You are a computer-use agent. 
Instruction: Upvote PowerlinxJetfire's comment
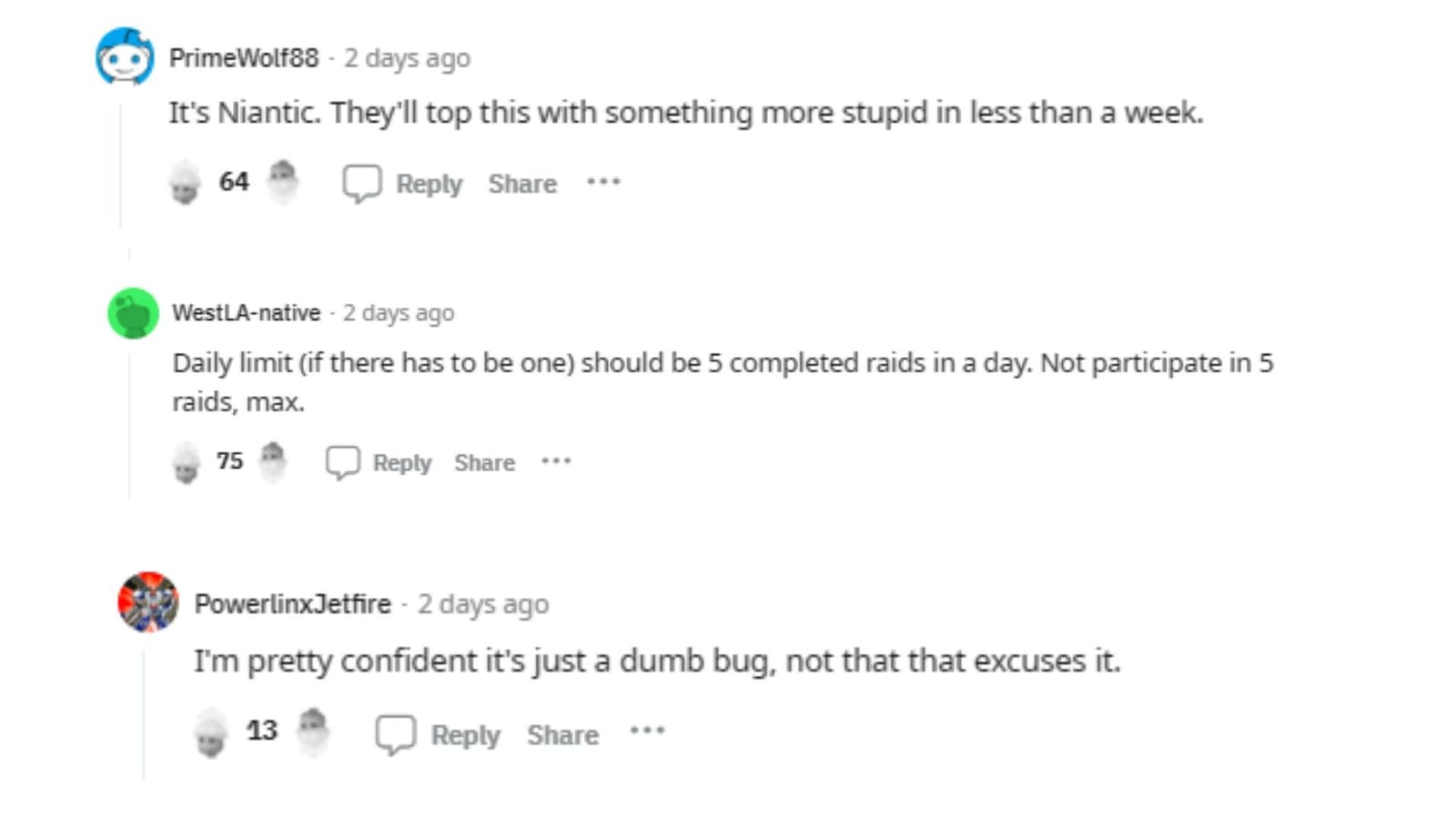(x=211, y=733)
